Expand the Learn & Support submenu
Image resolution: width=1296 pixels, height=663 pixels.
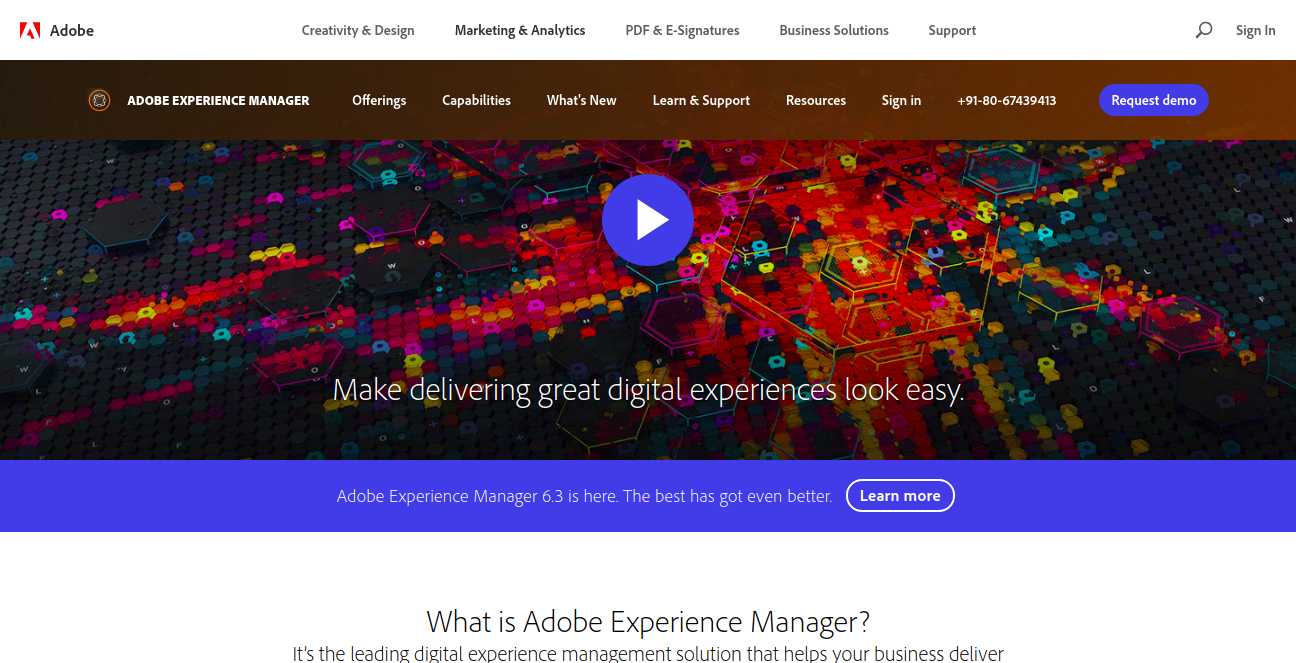pos(701,100)
